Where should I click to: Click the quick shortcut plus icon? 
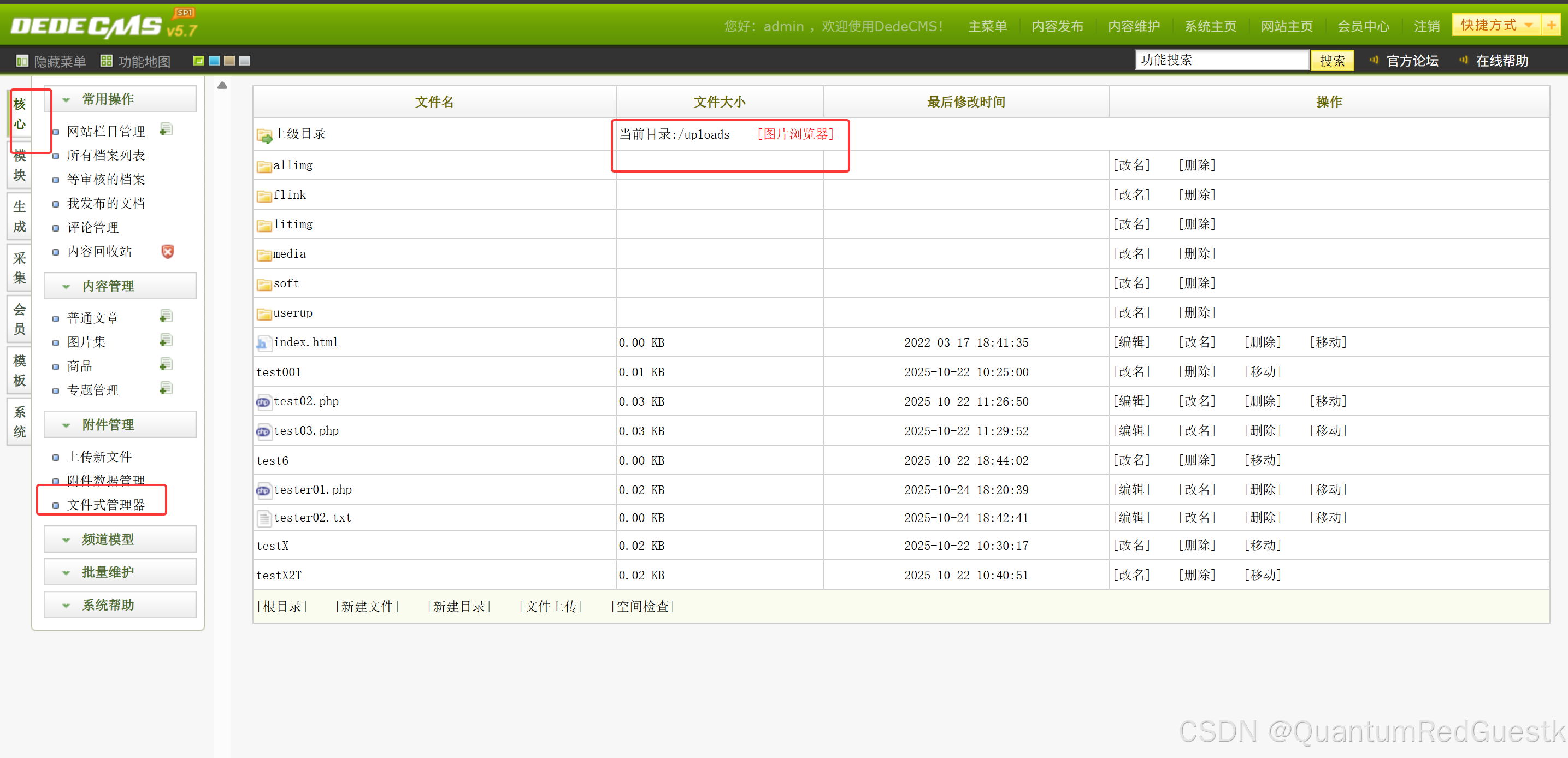coord(1551,26)
